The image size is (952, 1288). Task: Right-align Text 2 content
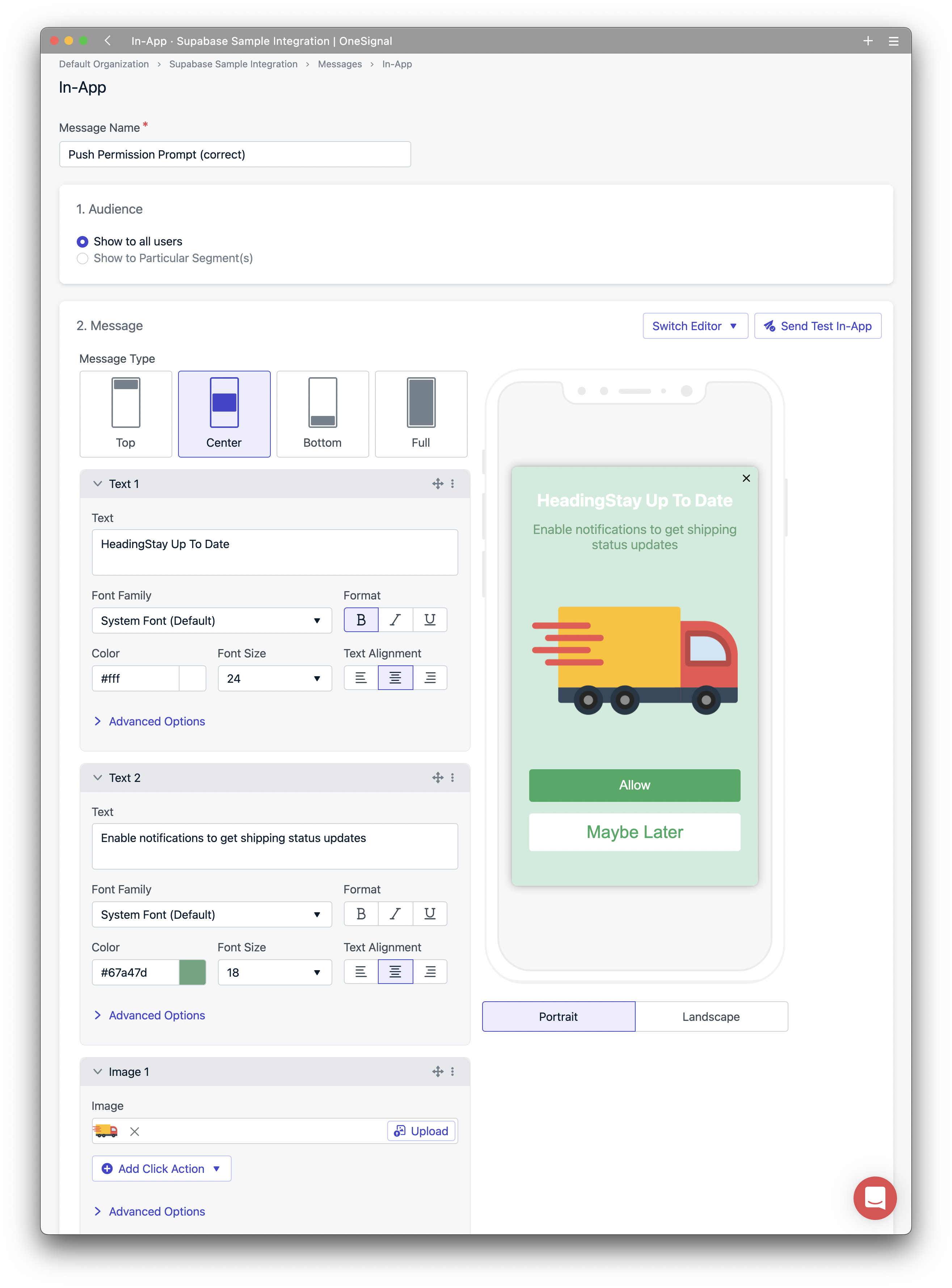pyautogui.click(x=430, y=972)
